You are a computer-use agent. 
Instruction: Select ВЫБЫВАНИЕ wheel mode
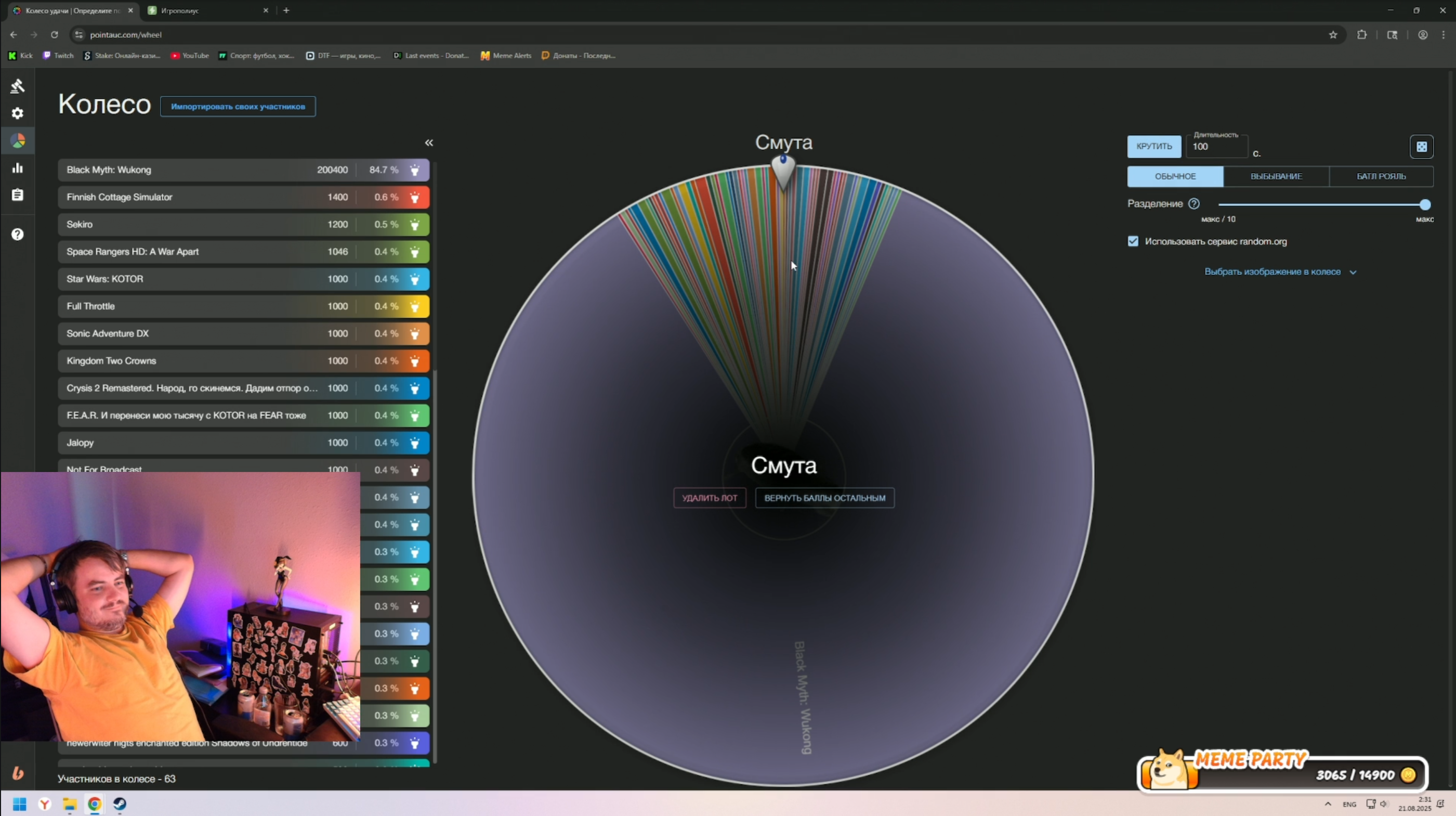coord(1276,176)
